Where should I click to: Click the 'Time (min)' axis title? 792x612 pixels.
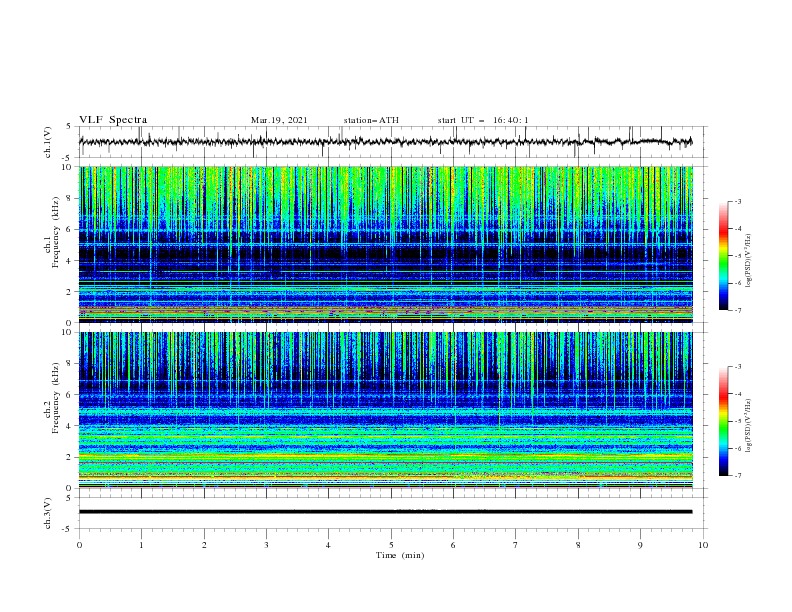tap(400, 555)
